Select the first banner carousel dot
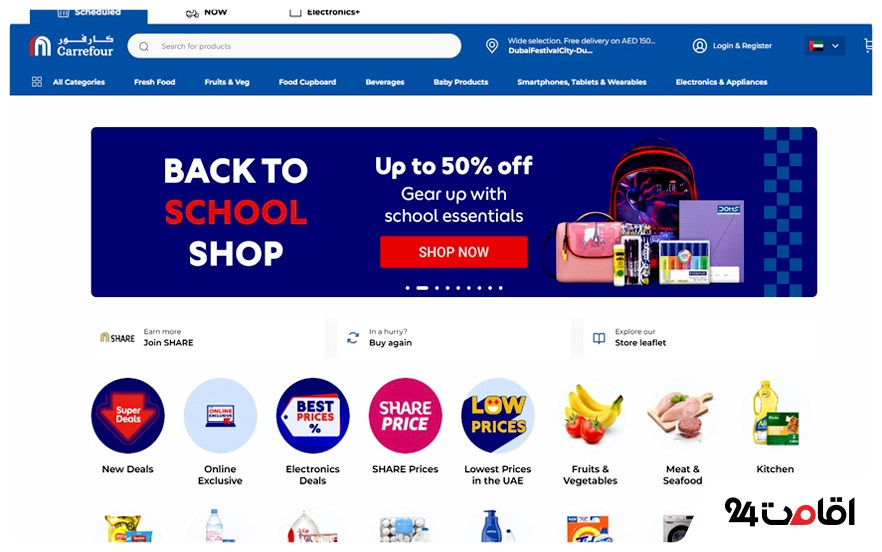The height and width of the screenshot is (552, 882). 408,288
